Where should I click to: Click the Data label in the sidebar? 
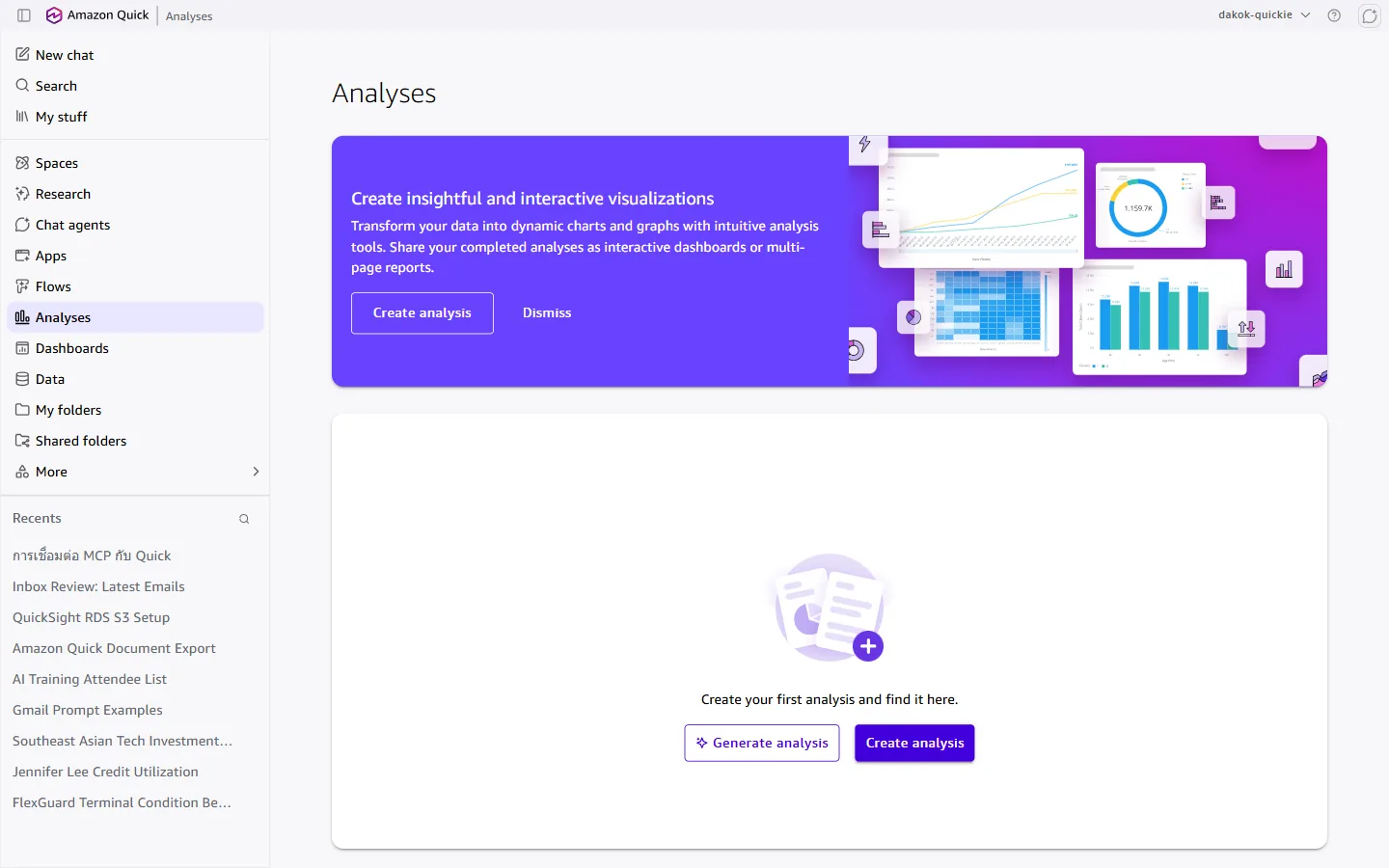click(50, 379)
